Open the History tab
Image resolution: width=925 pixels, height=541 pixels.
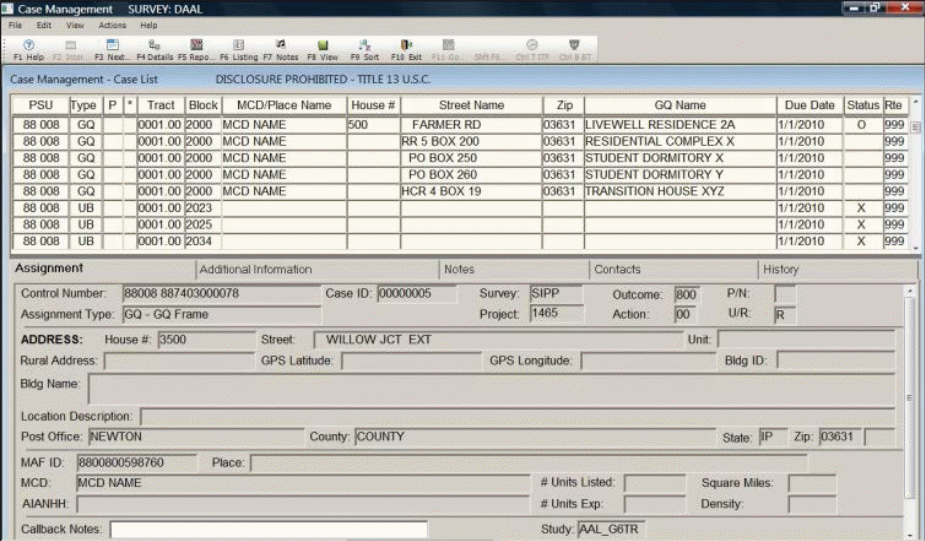781,270
